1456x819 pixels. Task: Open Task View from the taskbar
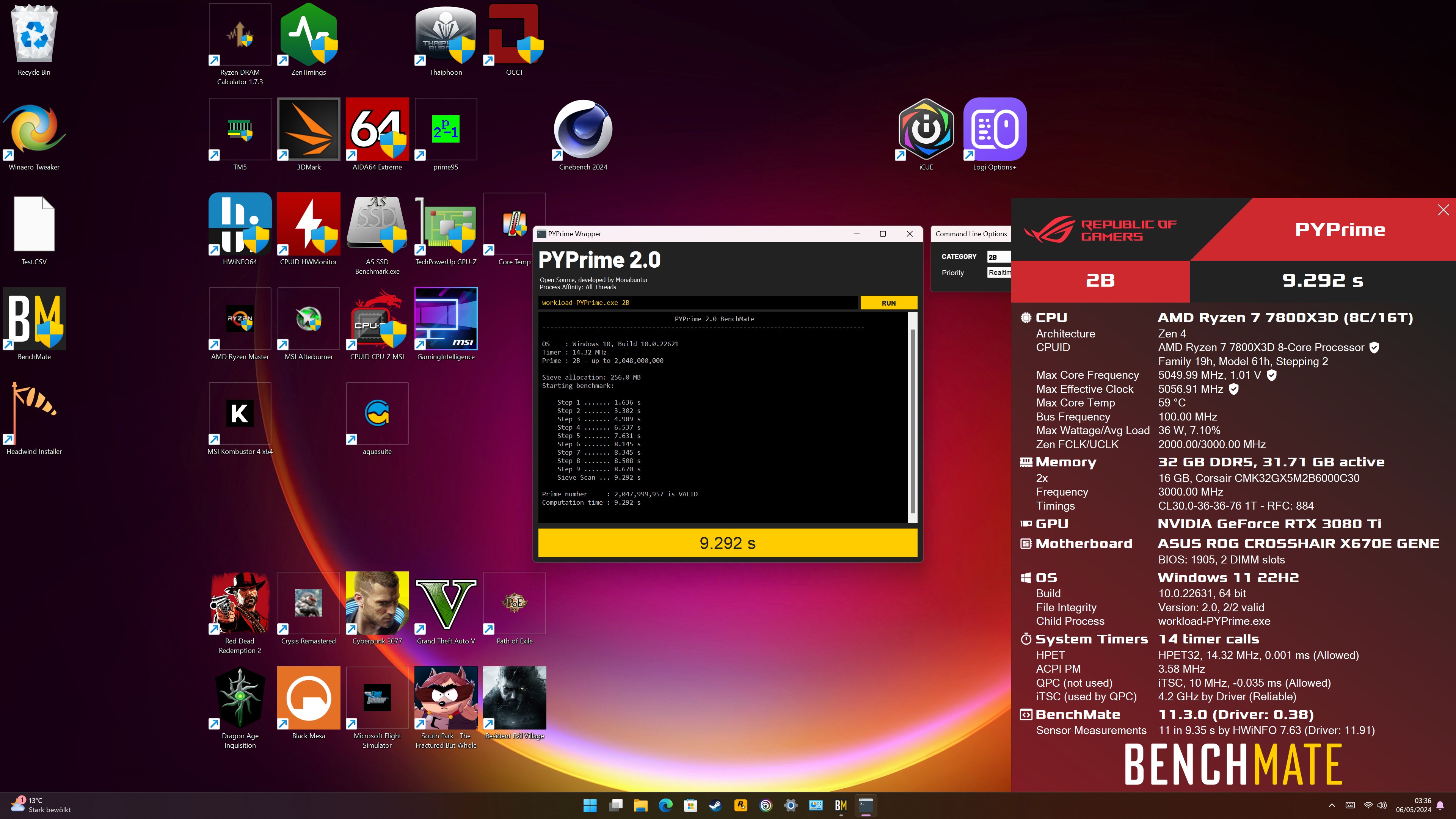click(x=615, y=805)
